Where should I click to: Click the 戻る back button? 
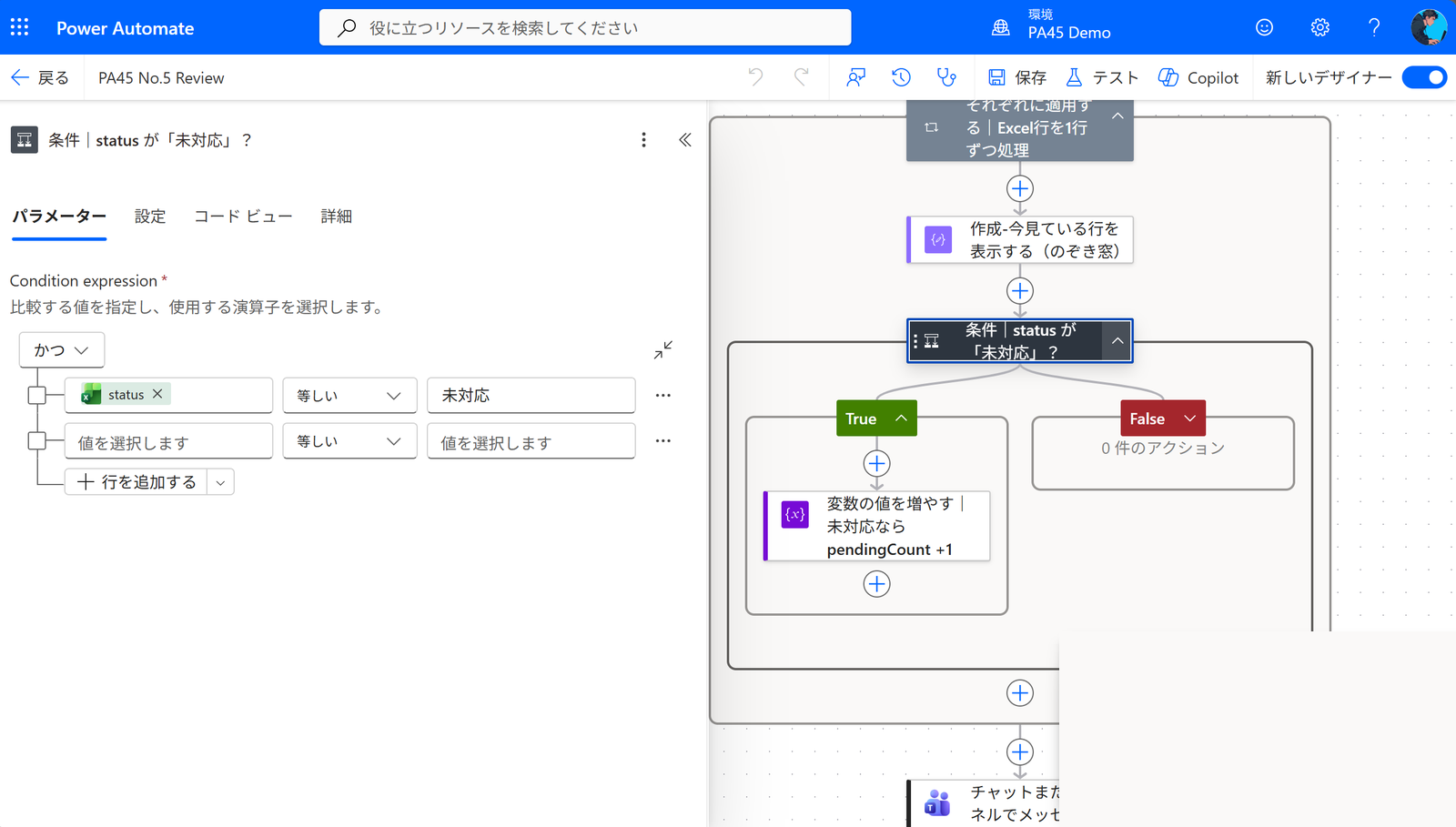pos(40,77)
